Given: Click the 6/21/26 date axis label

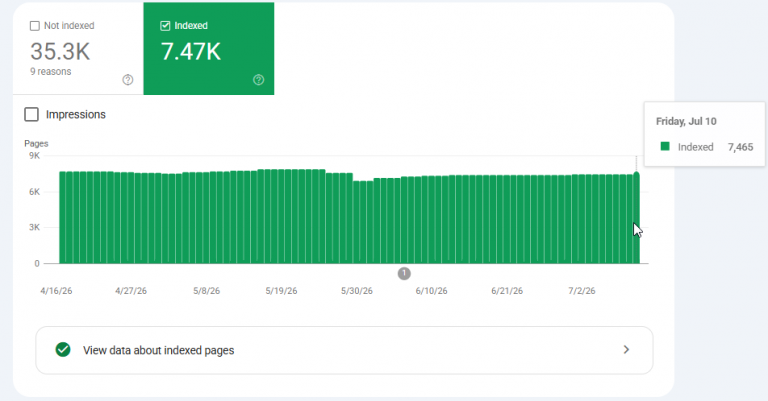Looking at the screenshot, I should (x=507, y=291).
